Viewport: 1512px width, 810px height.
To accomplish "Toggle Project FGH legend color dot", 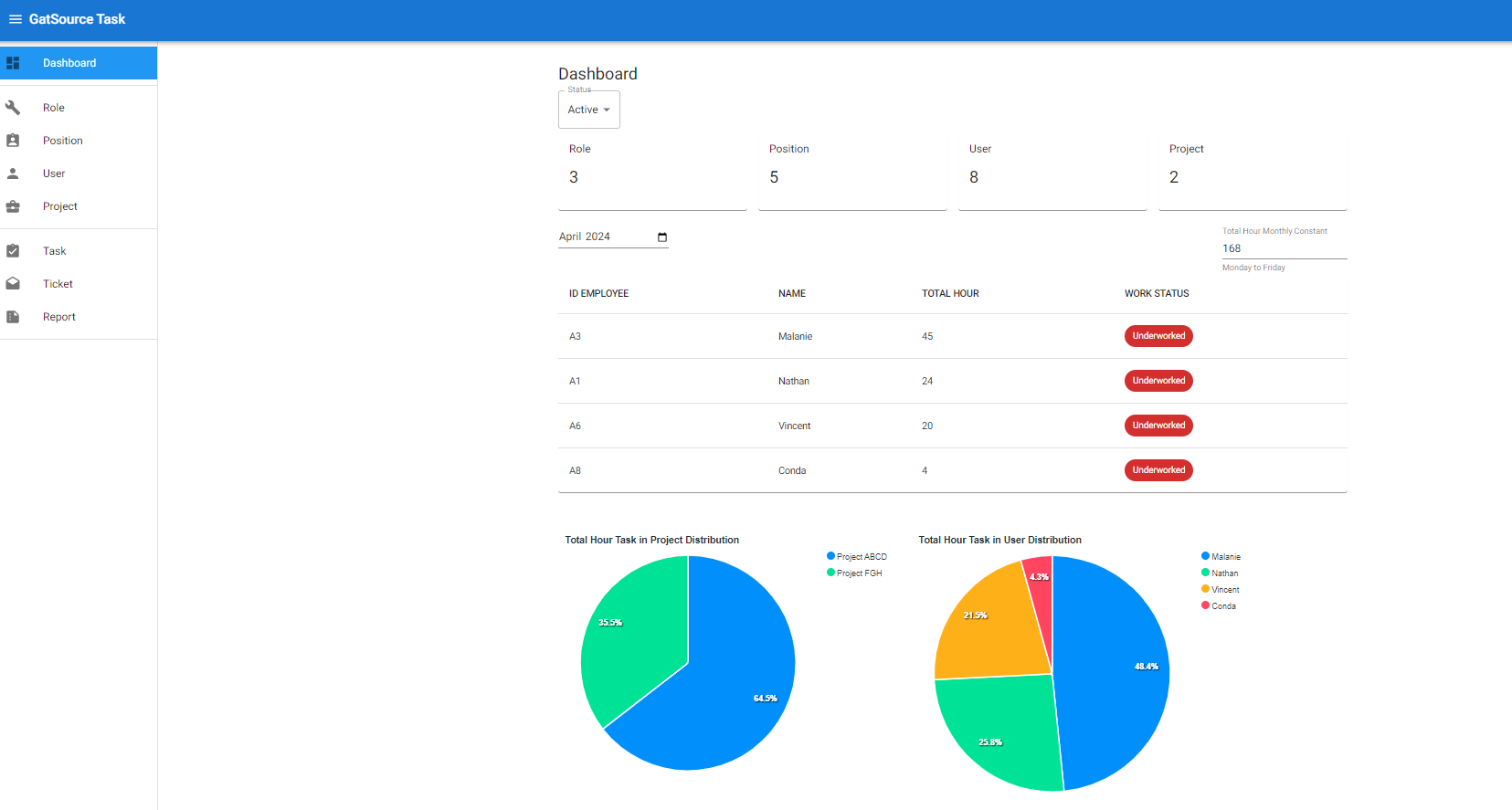I will tap(830, 573).
